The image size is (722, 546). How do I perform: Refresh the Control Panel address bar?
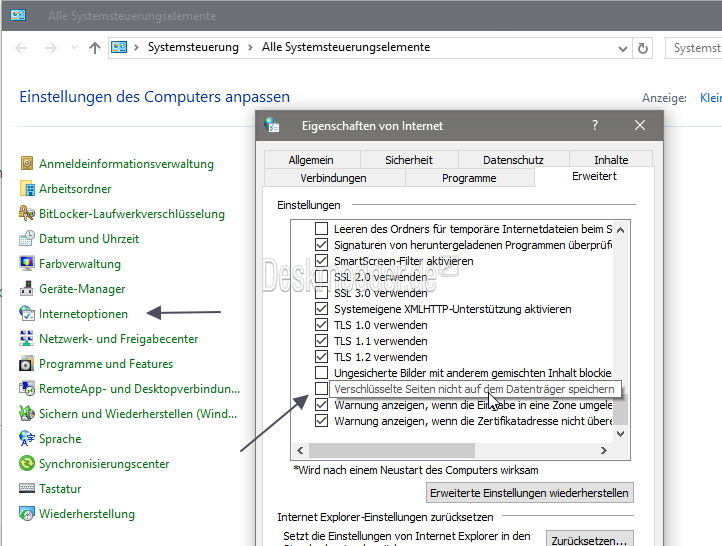(643, 48)
